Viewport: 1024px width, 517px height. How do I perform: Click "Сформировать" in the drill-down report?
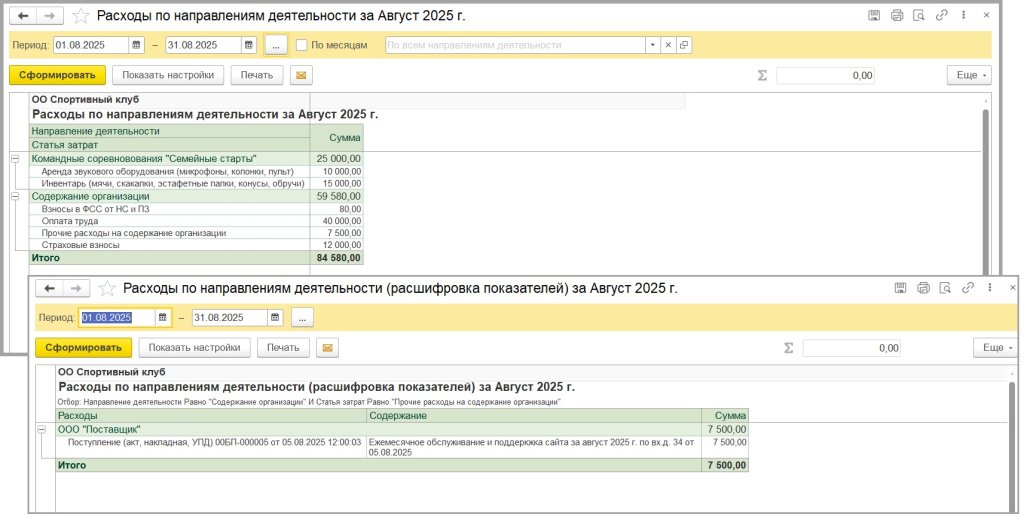84,348
